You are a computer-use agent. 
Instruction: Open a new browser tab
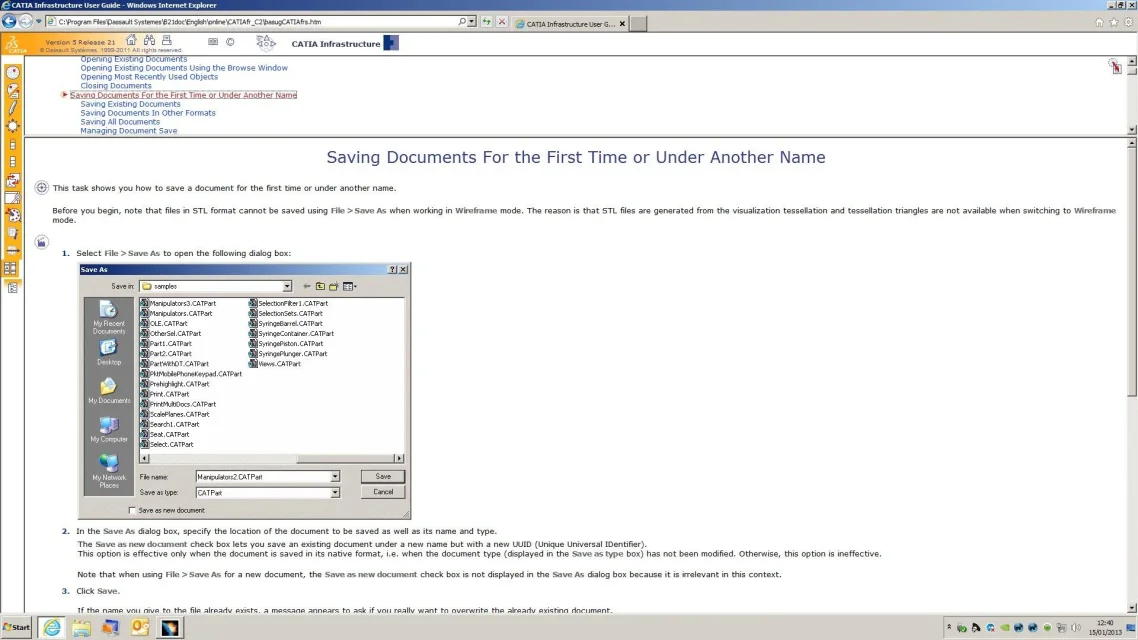[638, 24]
